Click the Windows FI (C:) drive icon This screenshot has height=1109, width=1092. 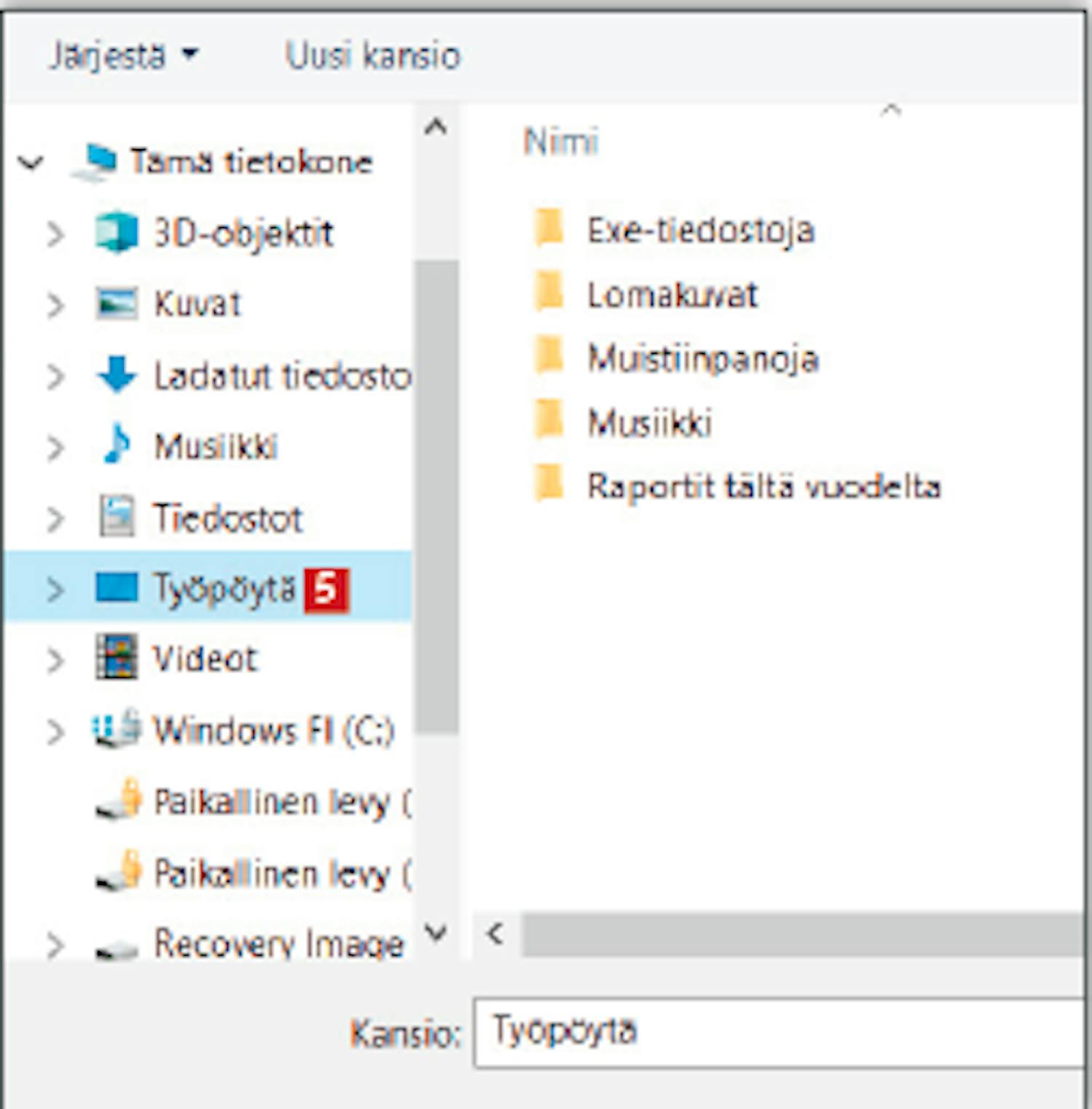click(x=116, y=729)
